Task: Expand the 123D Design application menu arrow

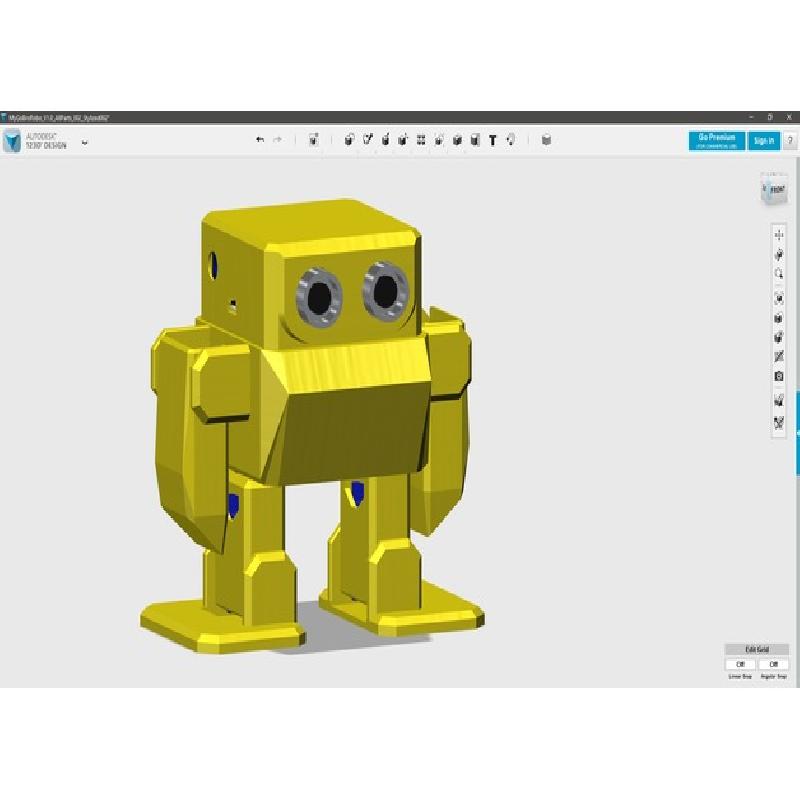Action: pos(85,142)
